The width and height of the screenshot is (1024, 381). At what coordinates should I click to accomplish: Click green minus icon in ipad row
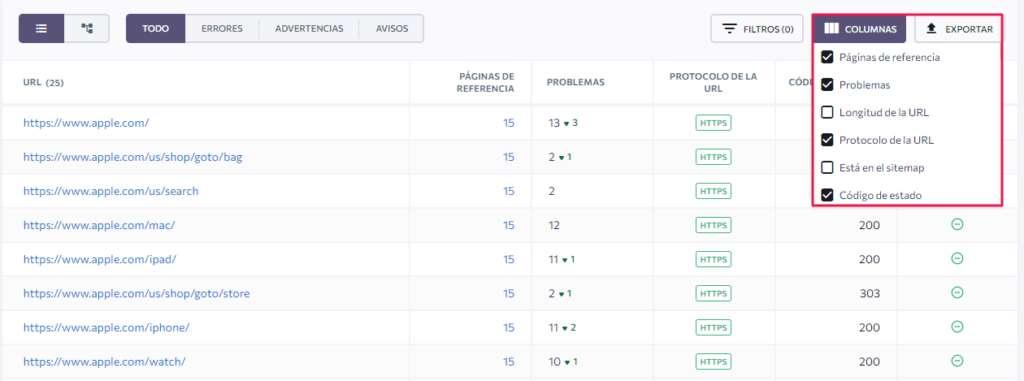pos(957,258)
